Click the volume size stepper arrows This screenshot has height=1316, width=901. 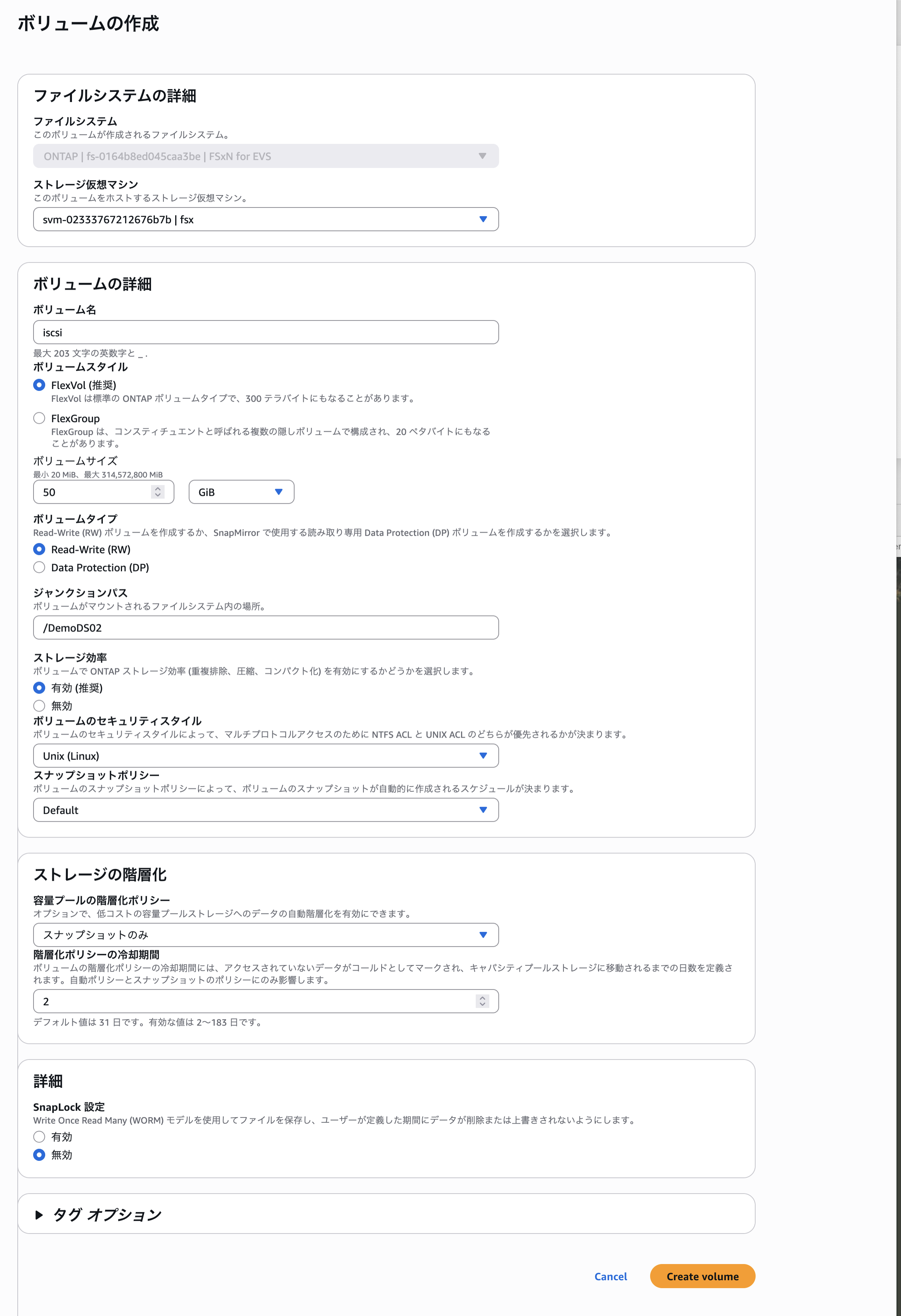[x=158, y=492]
